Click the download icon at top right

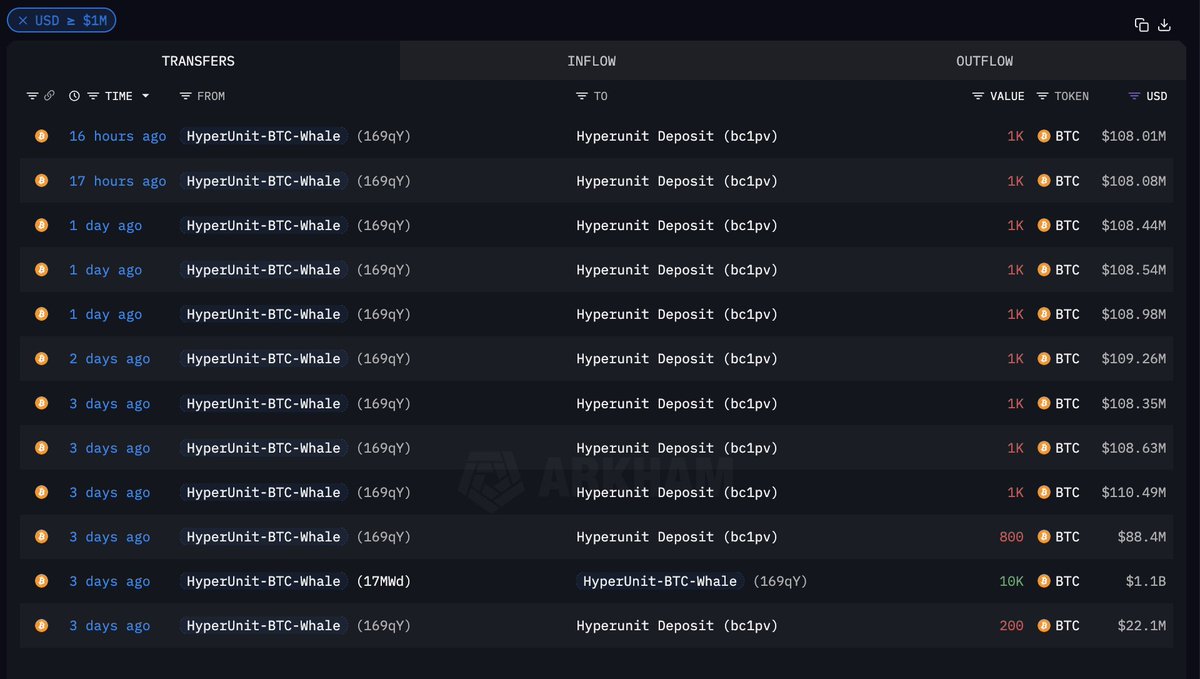click(x=1164, y=25)
